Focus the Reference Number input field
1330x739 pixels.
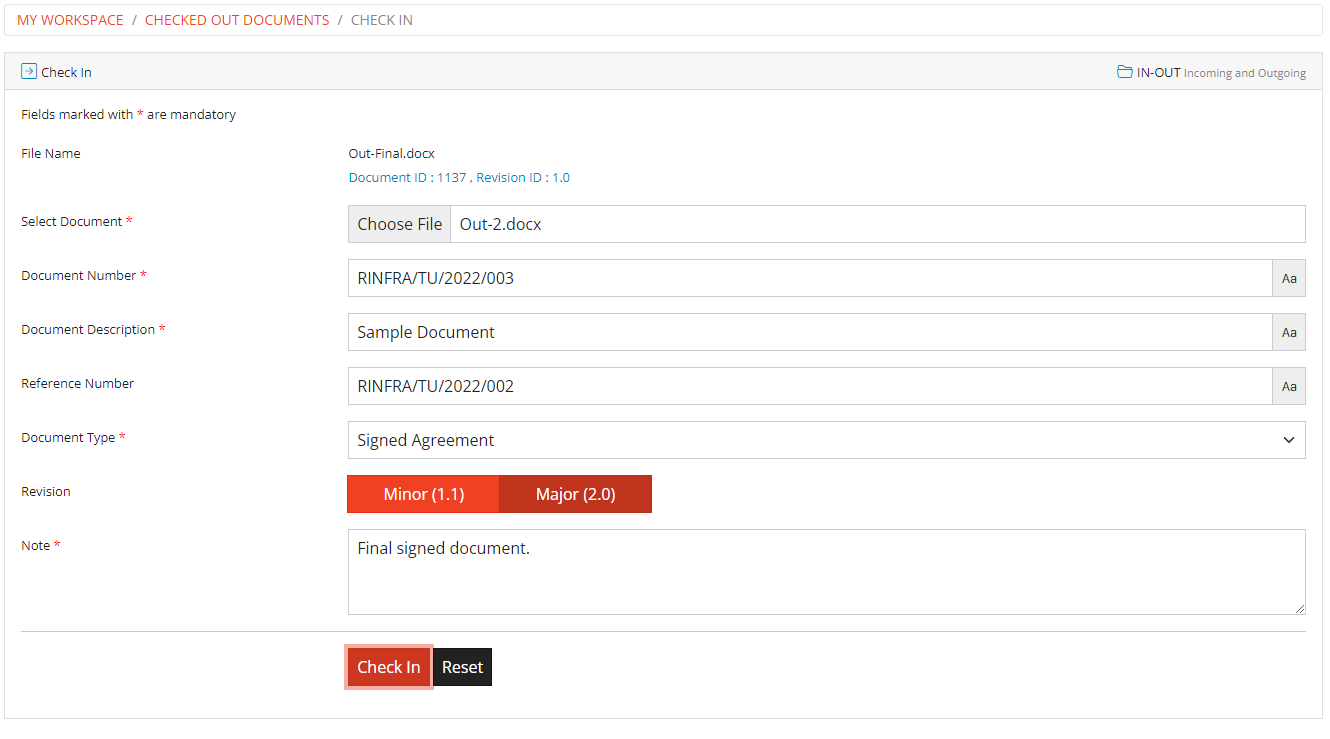[810, 386]
